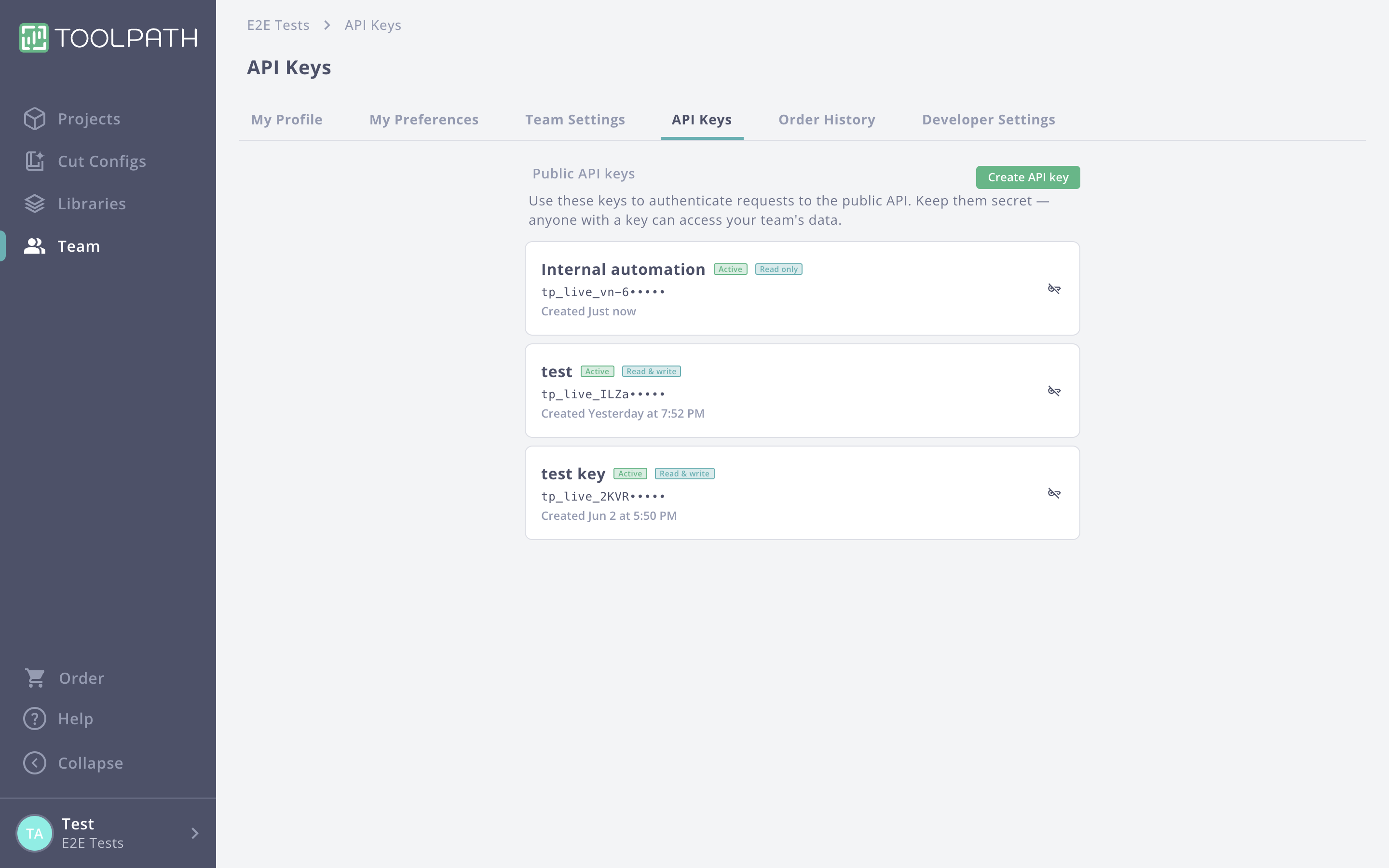Open the Order History tab
This screenshot has height=868, width=1389.
827,120
